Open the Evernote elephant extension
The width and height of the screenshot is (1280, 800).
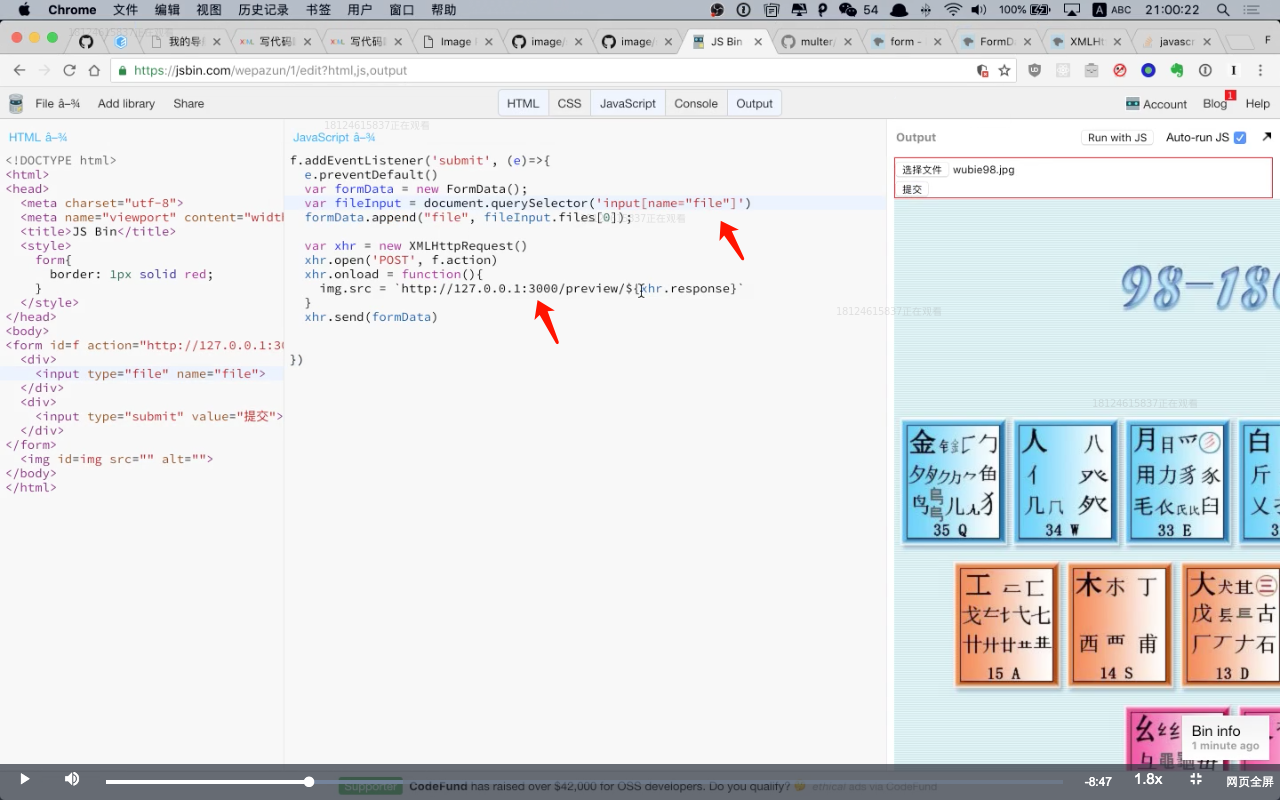tap(1177, 70)
